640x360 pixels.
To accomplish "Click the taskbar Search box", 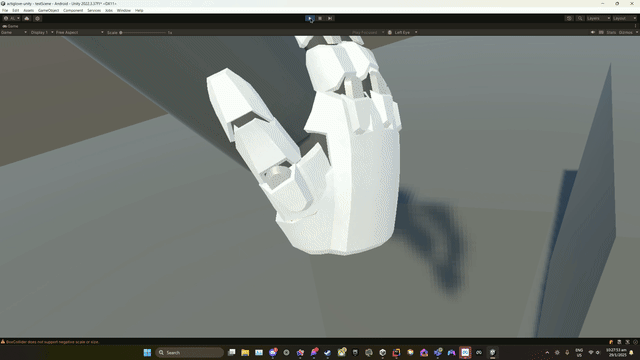I will (x=190, y=352).
